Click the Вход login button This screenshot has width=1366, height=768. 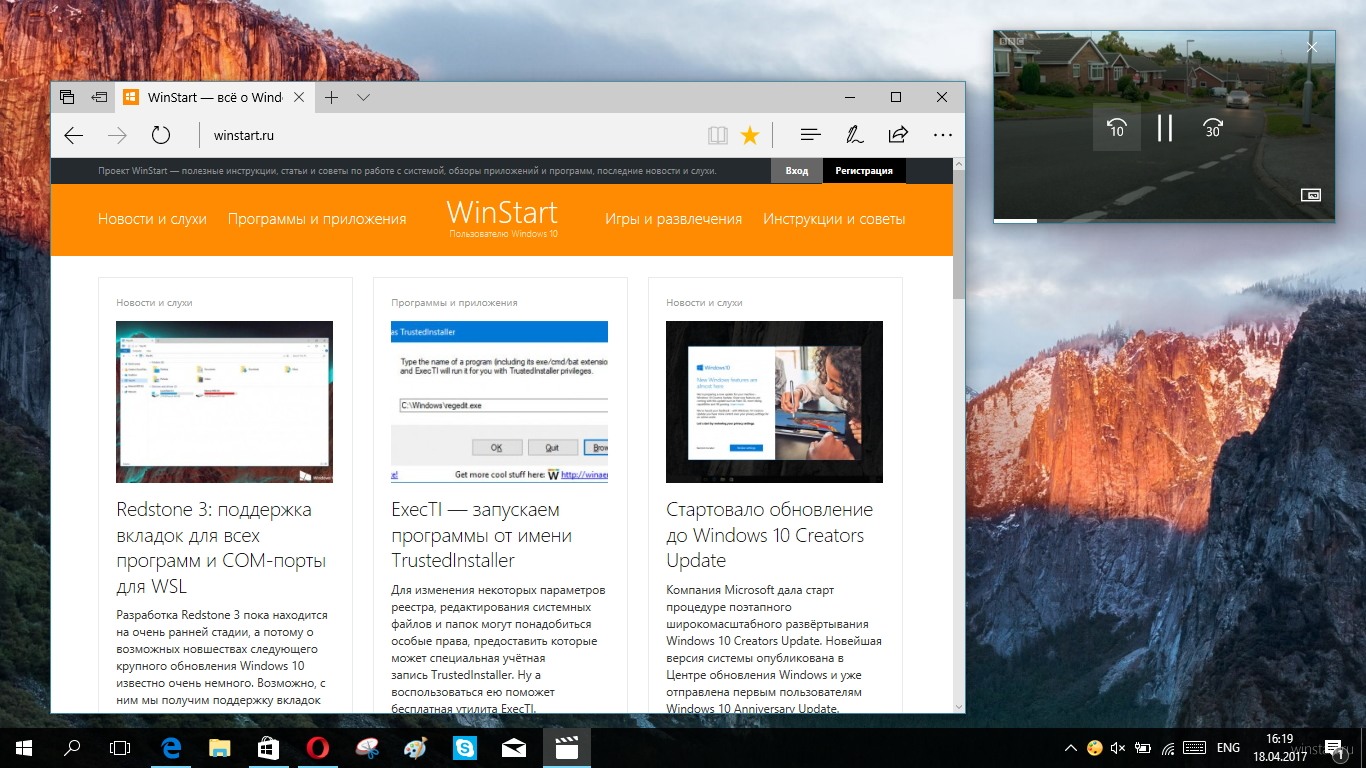[x=797, y=171]
